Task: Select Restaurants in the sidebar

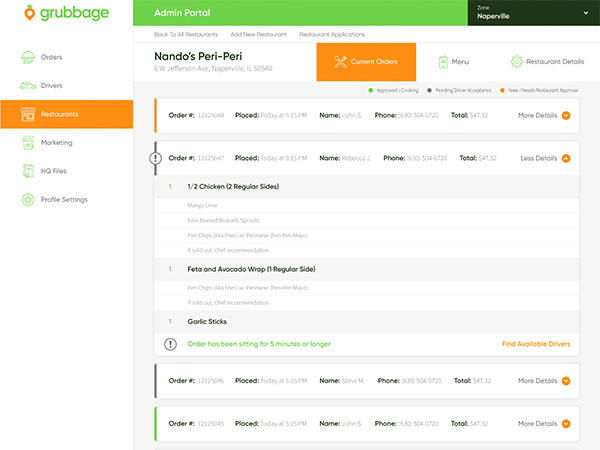Action: pyautogui.click(x=67, y=114)
